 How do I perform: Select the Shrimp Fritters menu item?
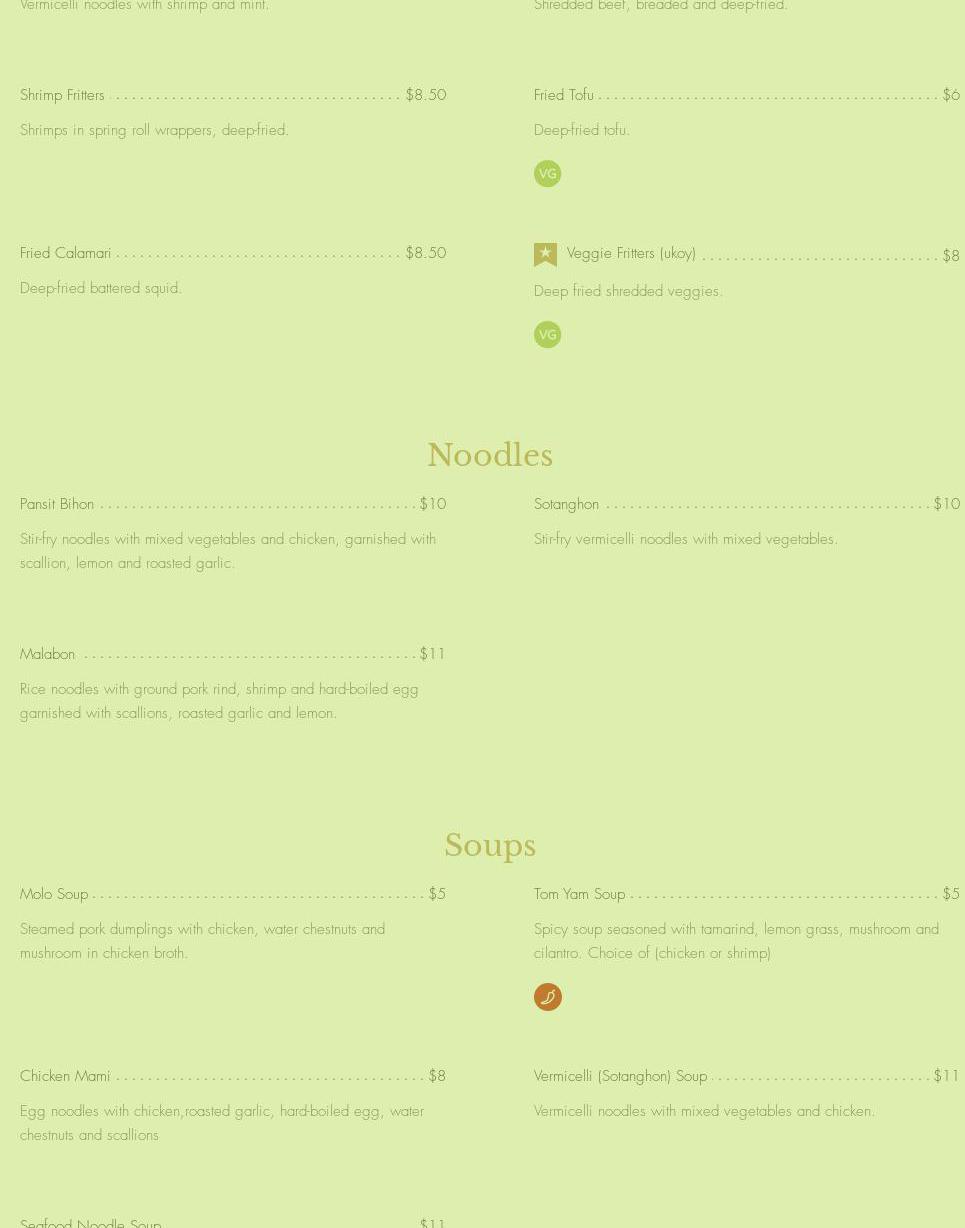coord(62,95)
